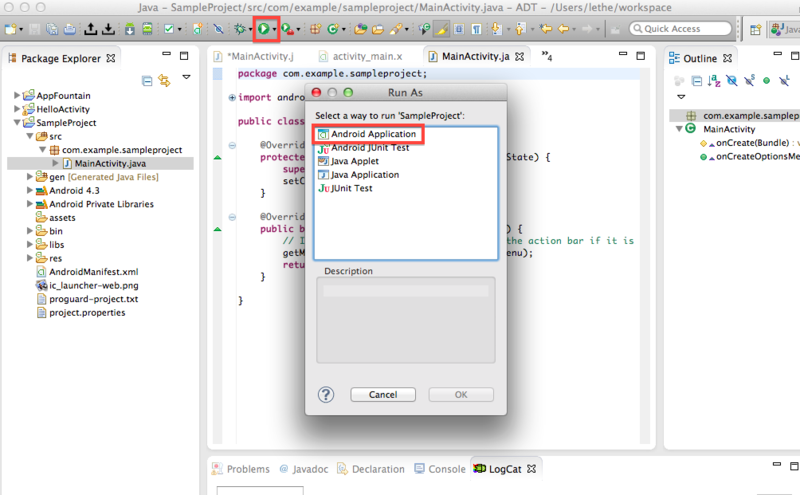Open the lint check dropdown arrow
Image resolution: width=800 pixels, height=495 pixels.
[x=180, y=30]
